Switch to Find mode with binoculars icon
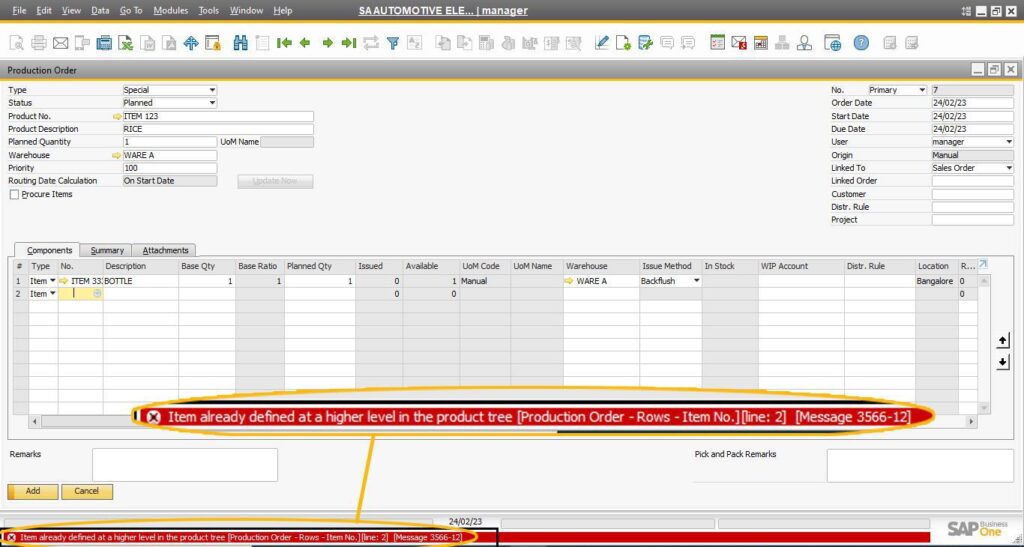This screenshot has height=547, width=1024. tap(240, 43)
